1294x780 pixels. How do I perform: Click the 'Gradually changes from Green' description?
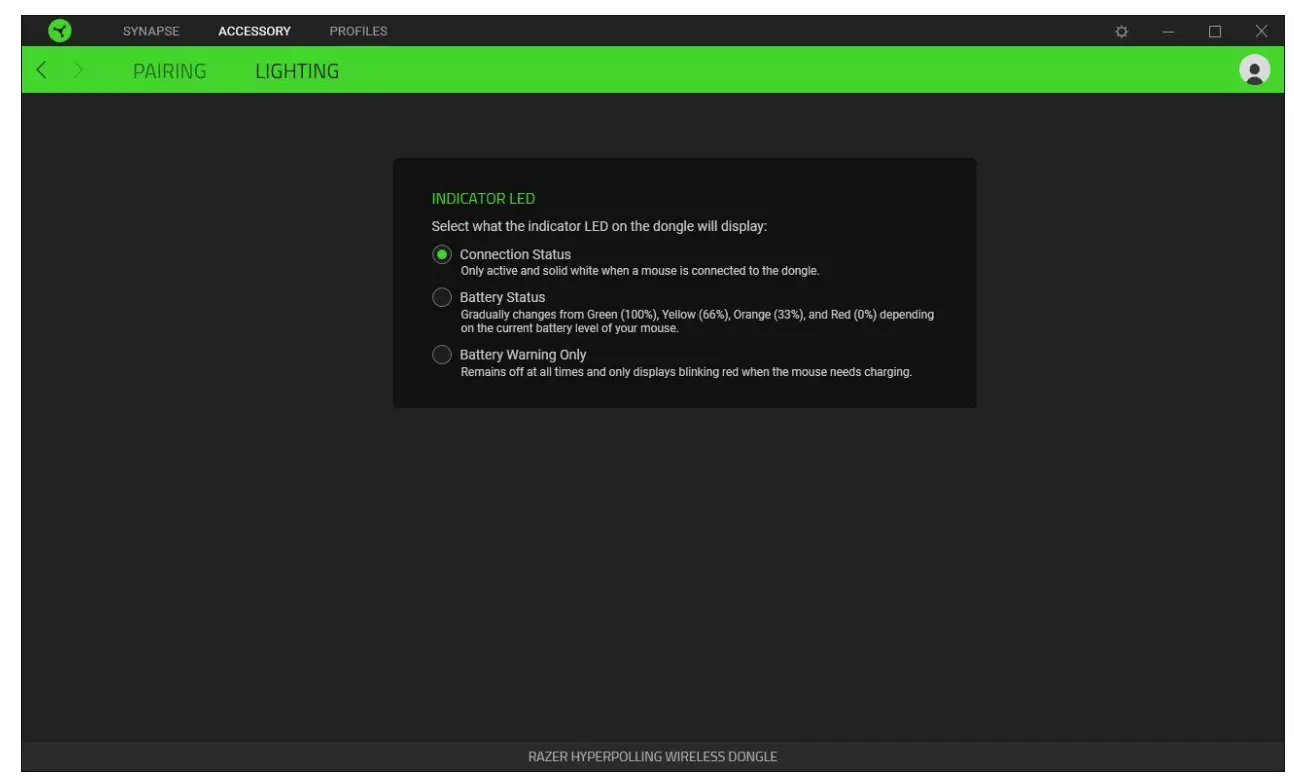coord(697,321)
